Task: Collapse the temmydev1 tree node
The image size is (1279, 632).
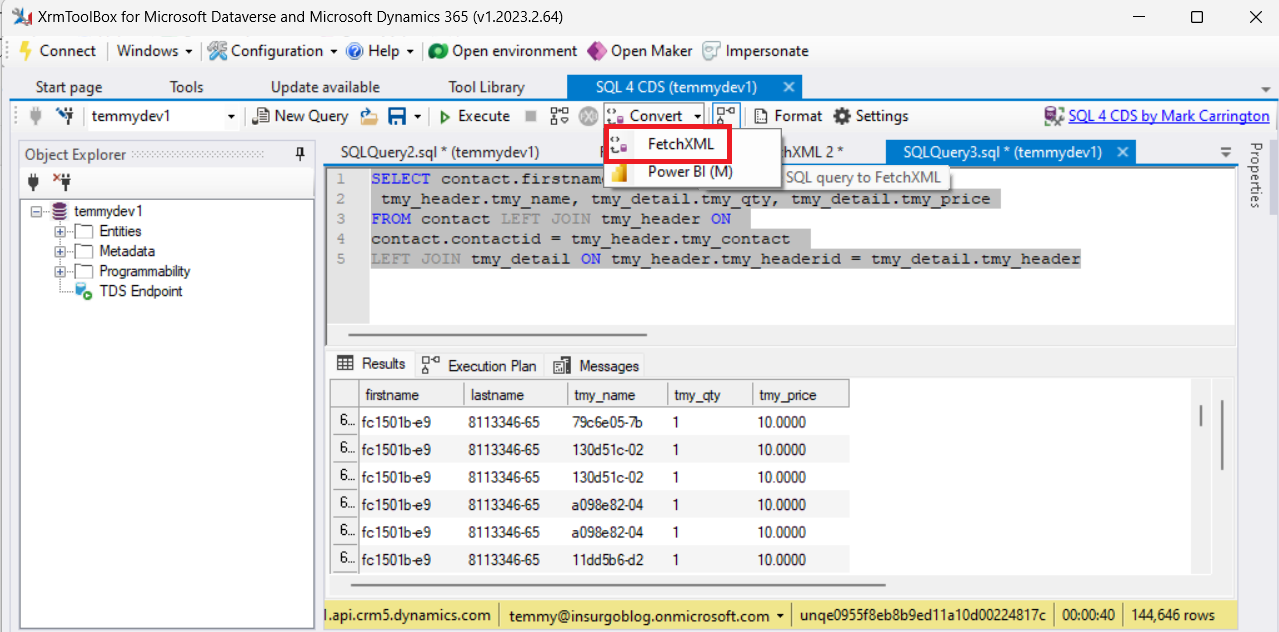Action: point(37,211)
